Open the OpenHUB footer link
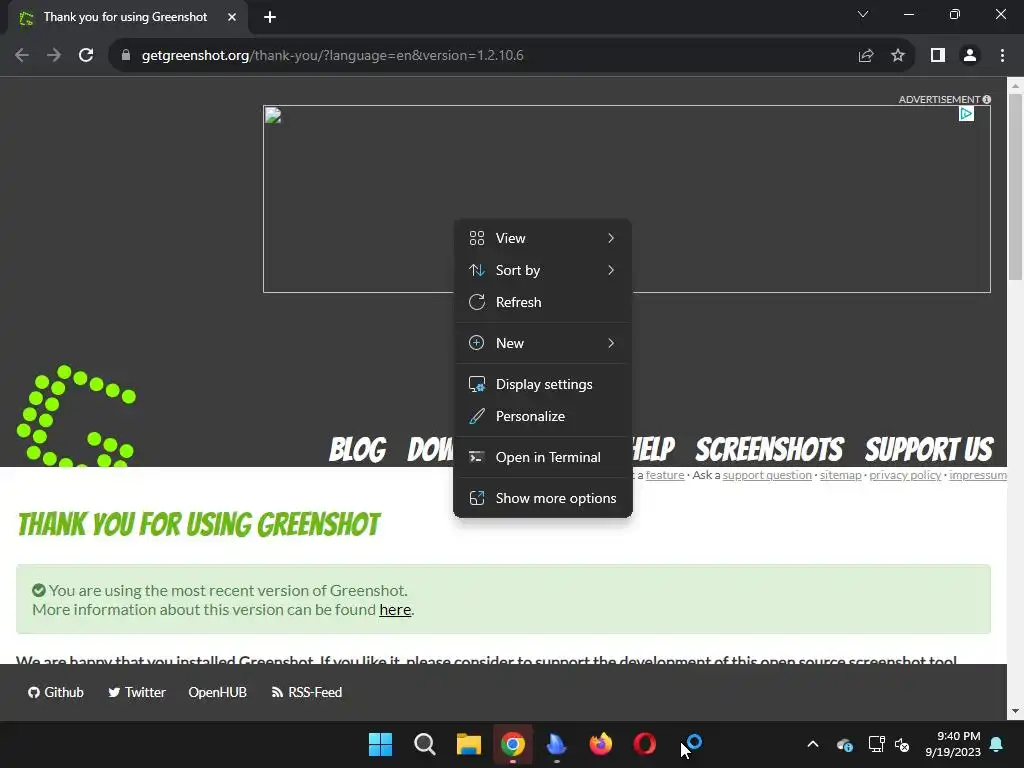Screen dimensions: 1024x768 [217, 692]
